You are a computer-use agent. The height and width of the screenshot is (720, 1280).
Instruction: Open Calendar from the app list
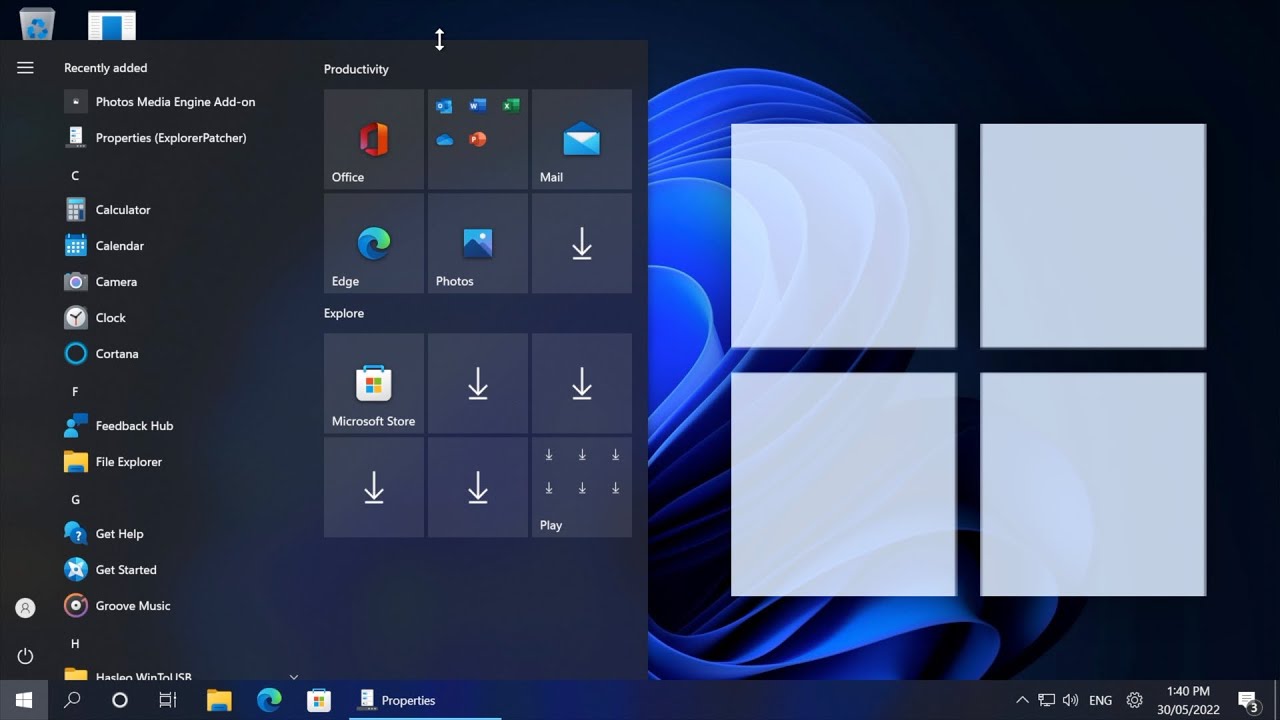tap(182, 246)
